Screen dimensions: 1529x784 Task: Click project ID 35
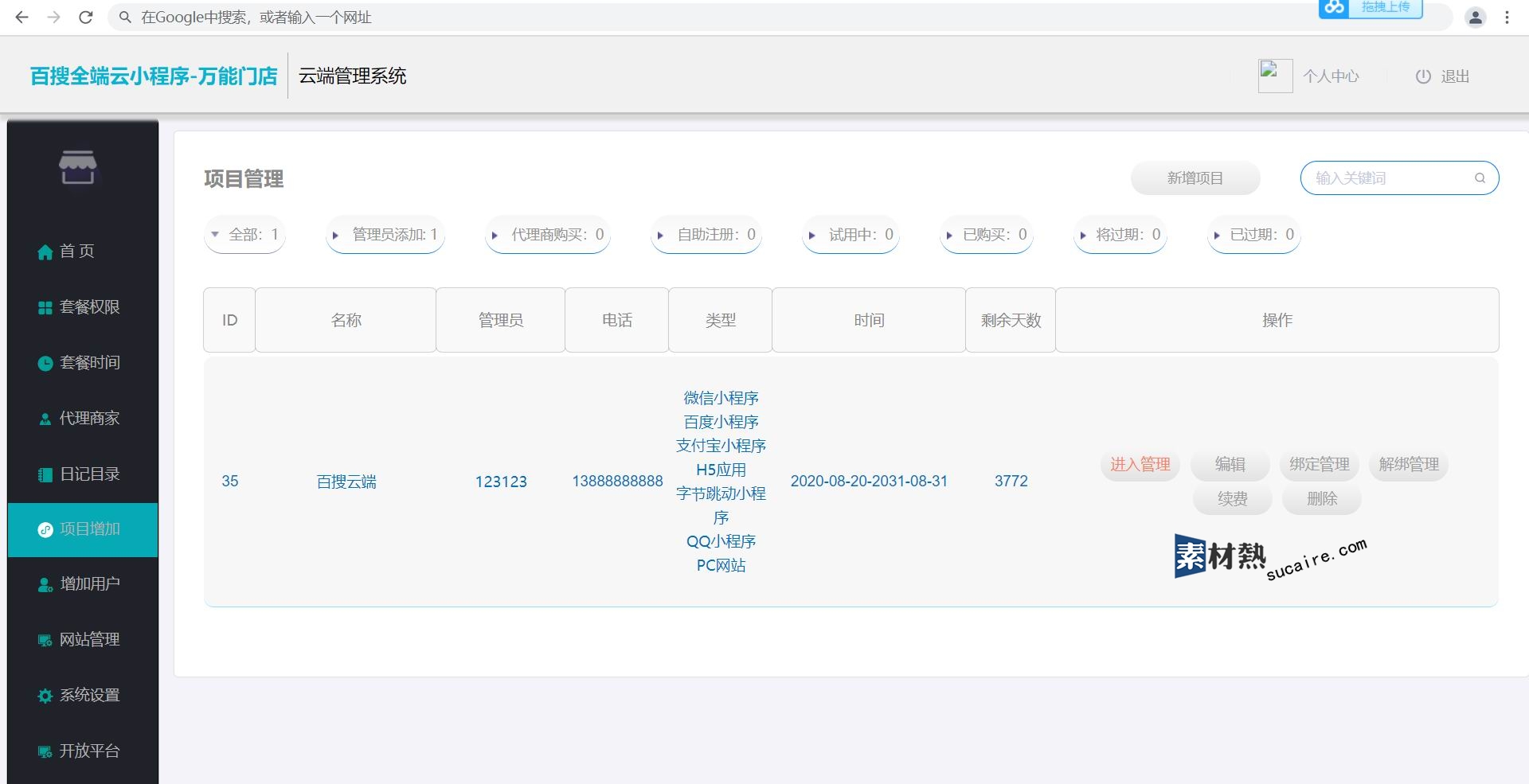pyautogui.click(x=230, y=482)
